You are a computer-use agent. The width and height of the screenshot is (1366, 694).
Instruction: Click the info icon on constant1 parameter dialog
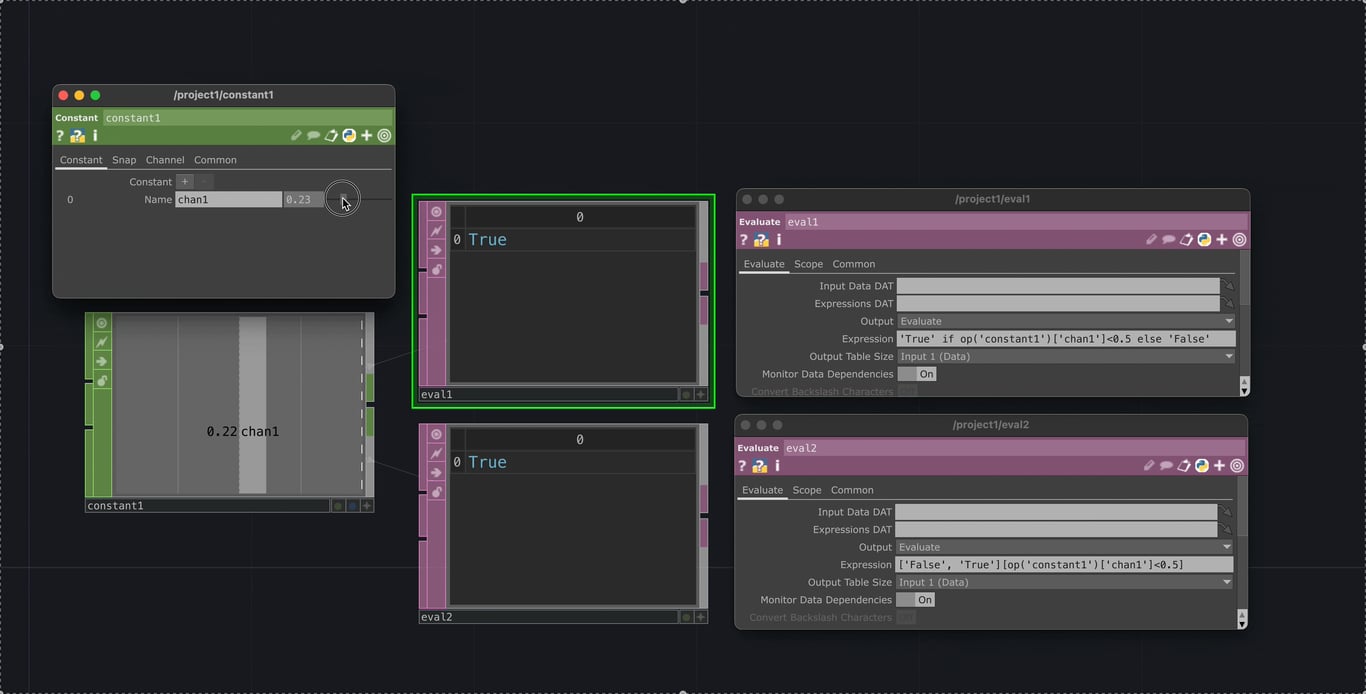tap(95, 135)
